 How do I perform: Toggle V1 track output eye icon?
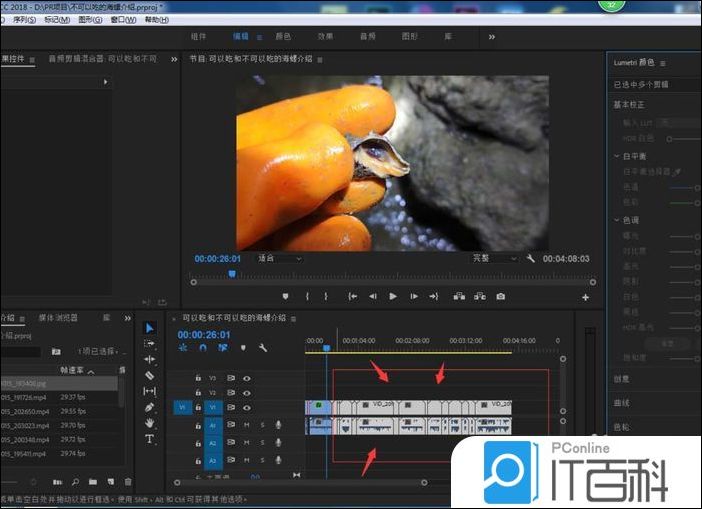click(246, 407)
